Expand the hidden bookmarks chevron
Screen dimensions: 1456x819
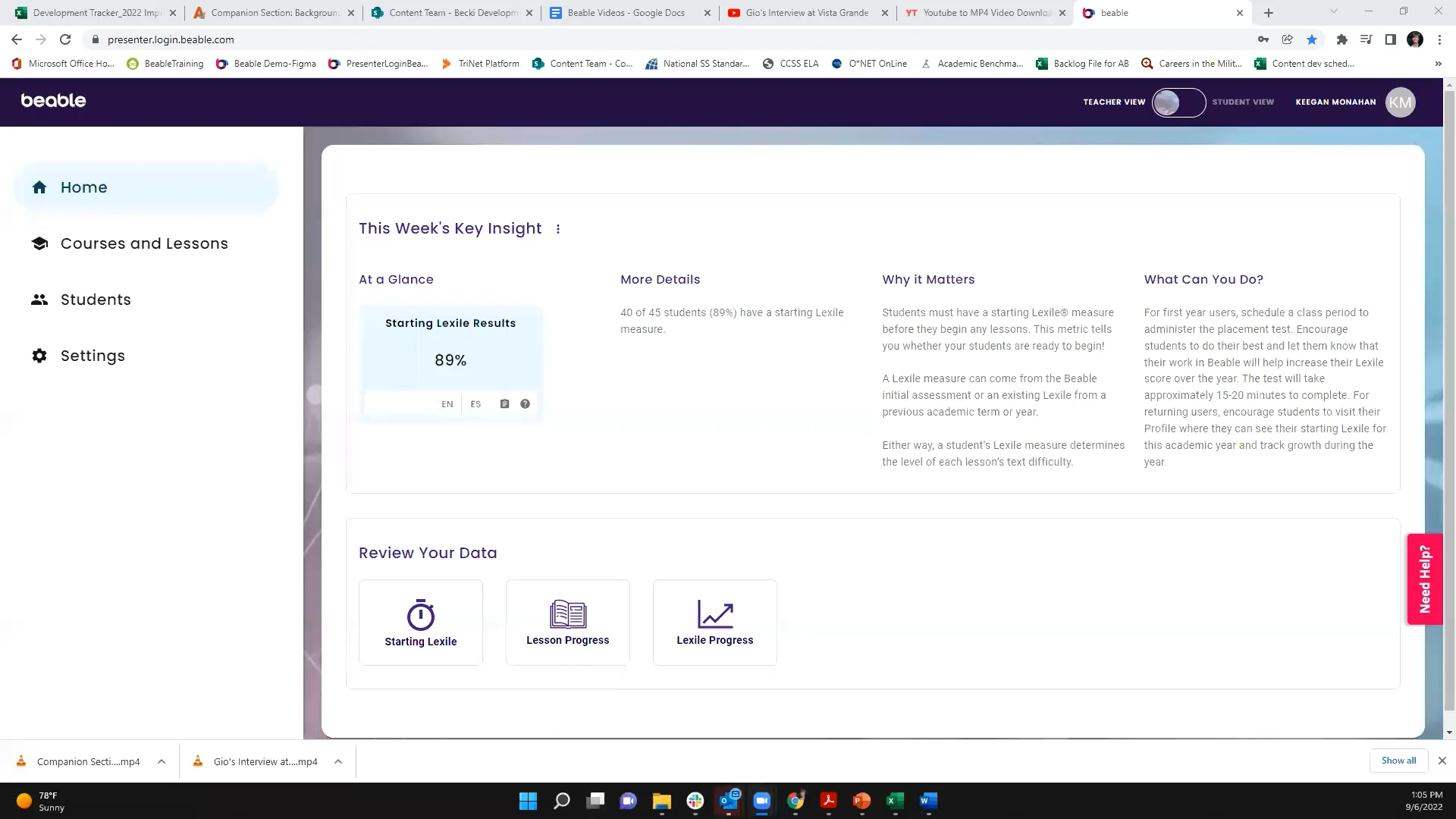(x=1439, y=64)
